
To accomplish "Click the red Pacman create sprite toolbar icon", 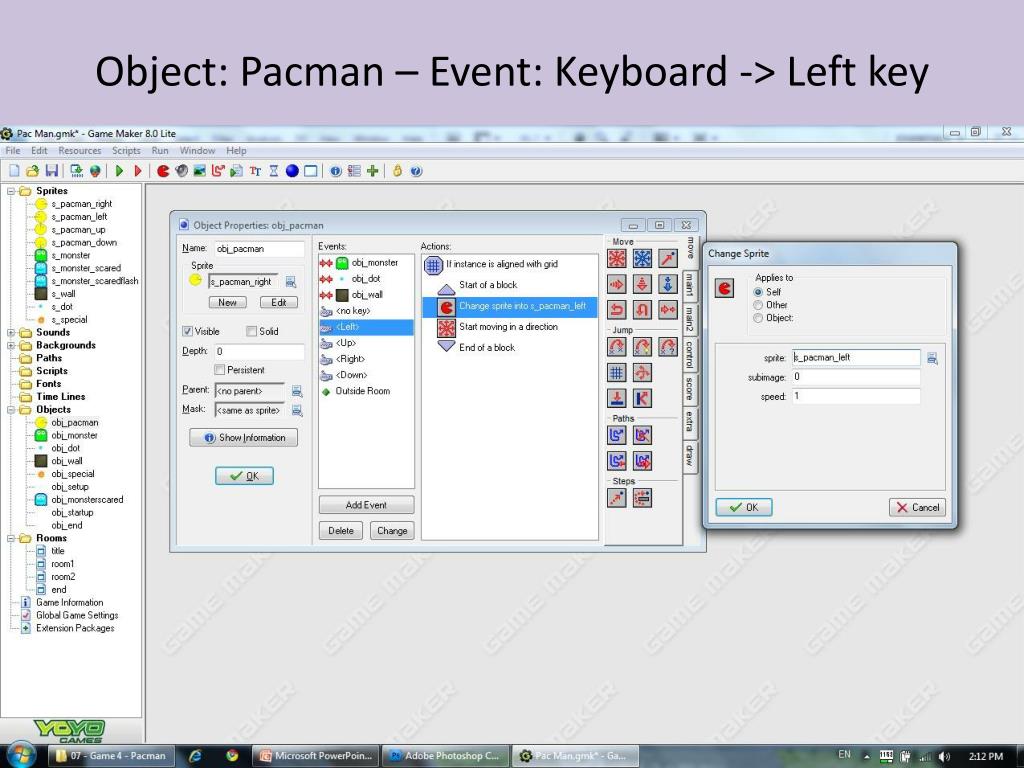I will coord(164,171).
